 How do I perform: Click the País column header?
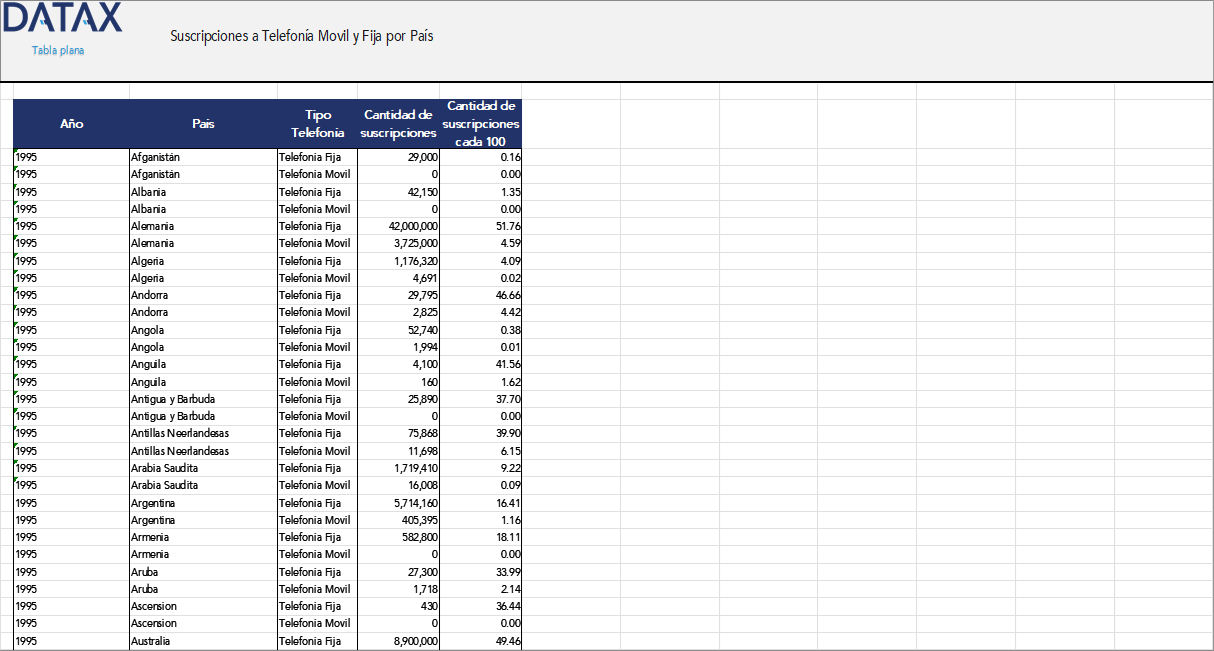coord(203,124)
